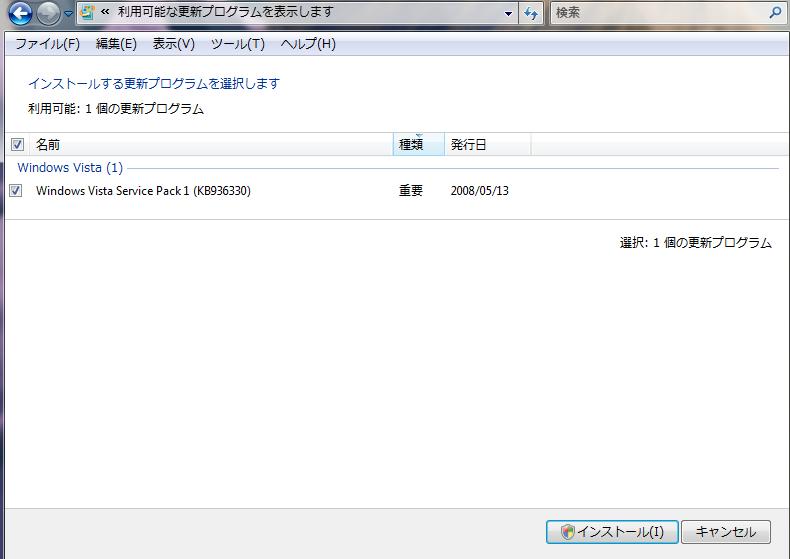Sort by the 種類 column header
The height and width of the screenshot is (559, 790).
tap(419, 145)
